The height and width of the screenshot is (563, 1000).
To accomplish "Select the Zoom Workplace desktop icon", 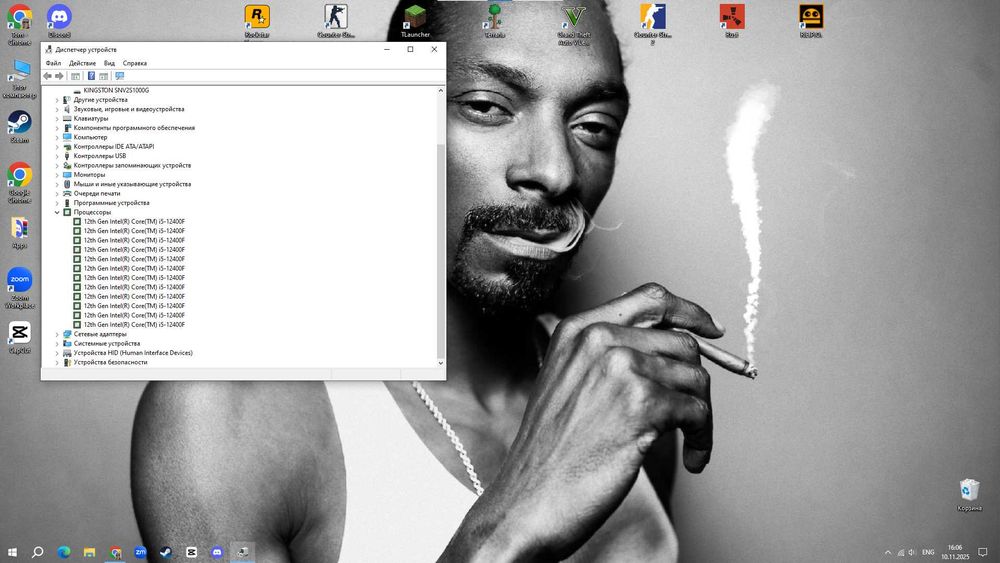I will (19, 288).
